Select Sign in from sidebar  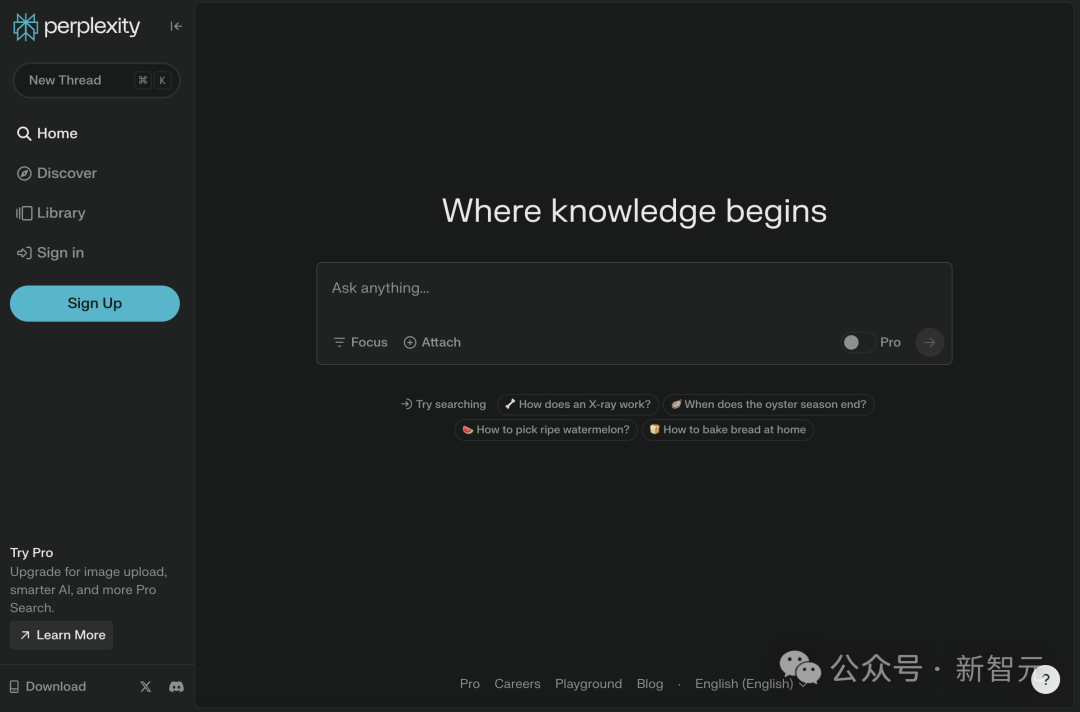(50, 253)
